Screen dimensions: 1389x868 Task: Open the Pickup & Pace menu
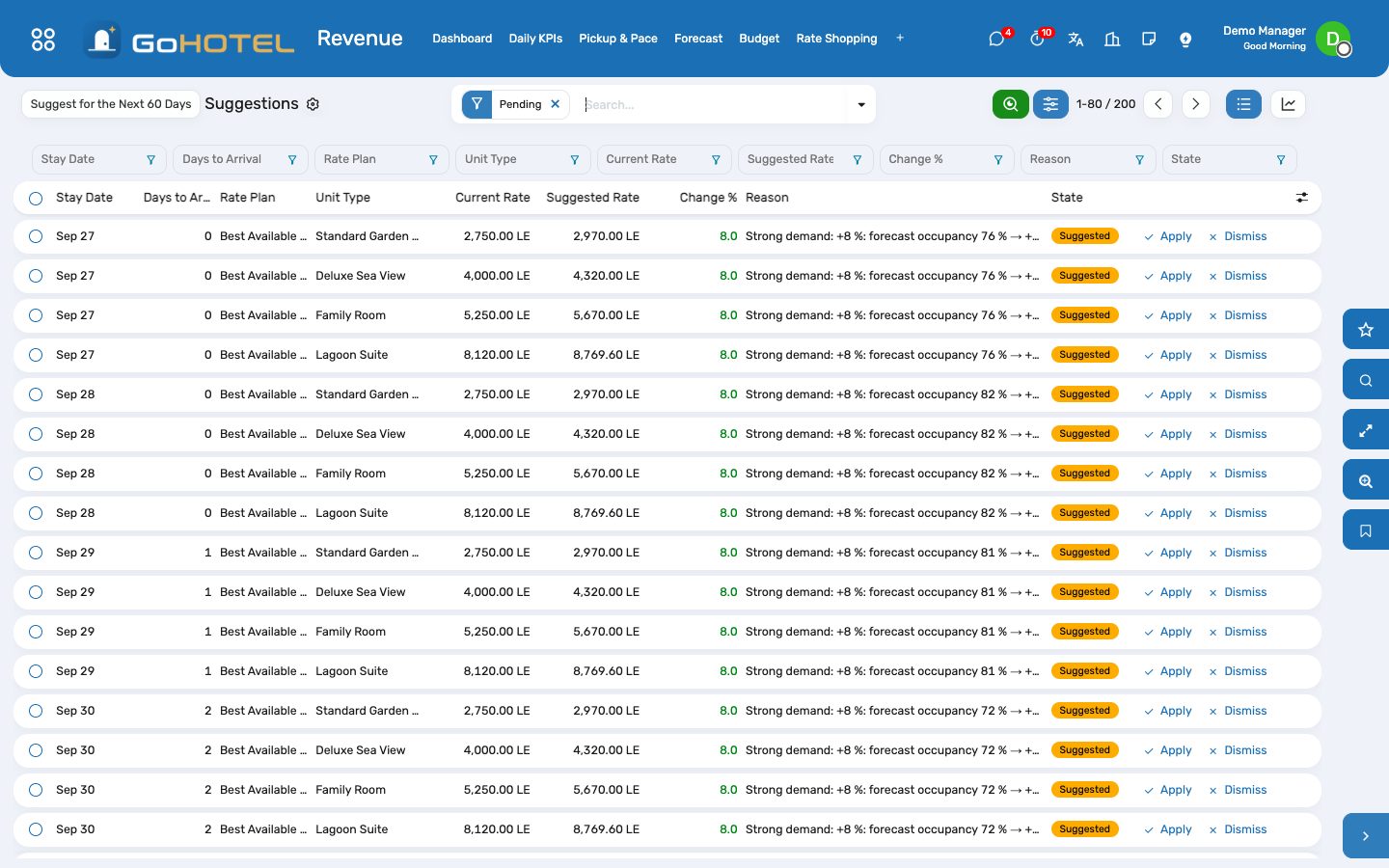pyautogui.click(x=618, y=39)
